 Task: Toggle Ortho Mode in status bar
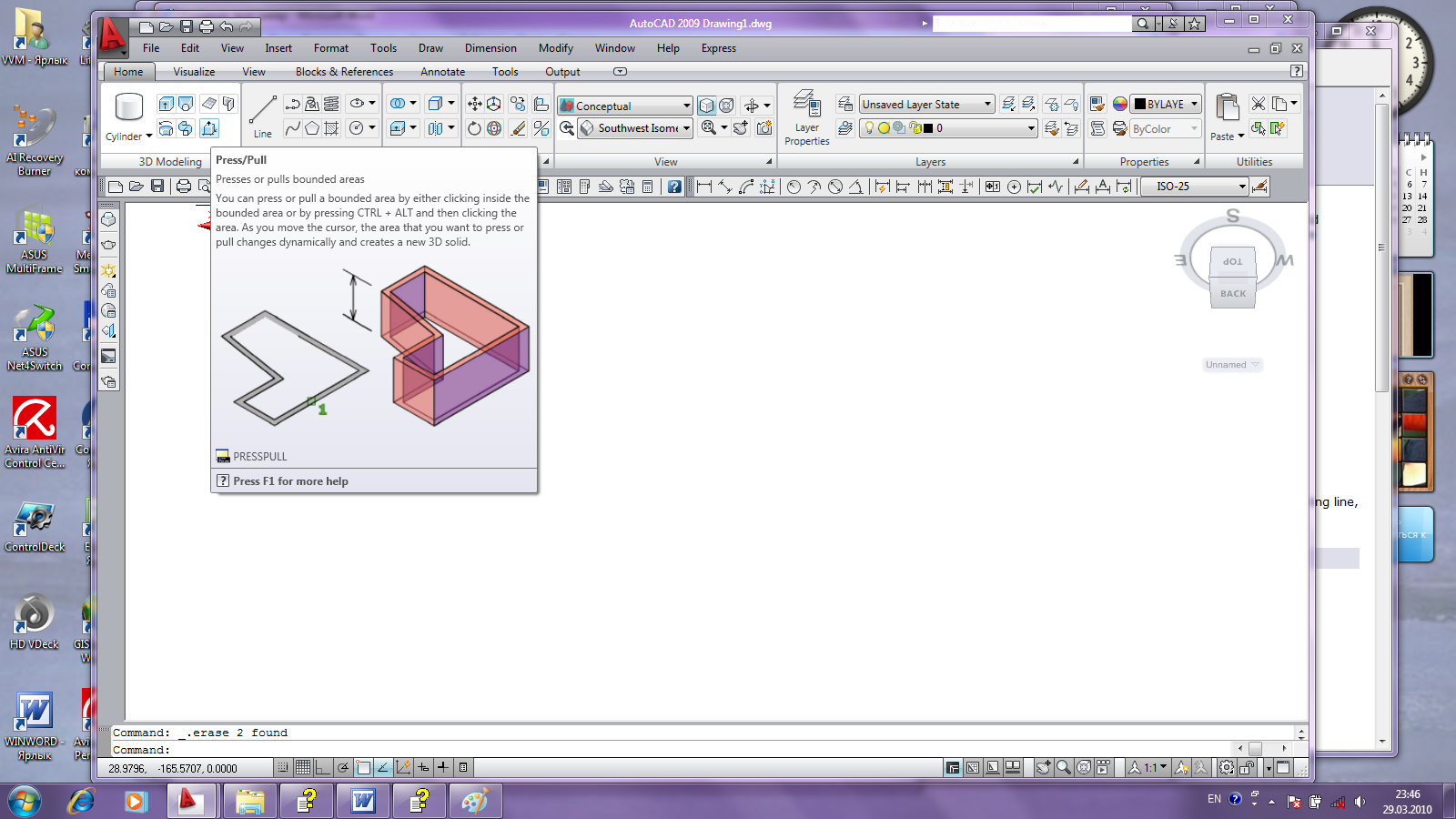[x=323, y=768]
